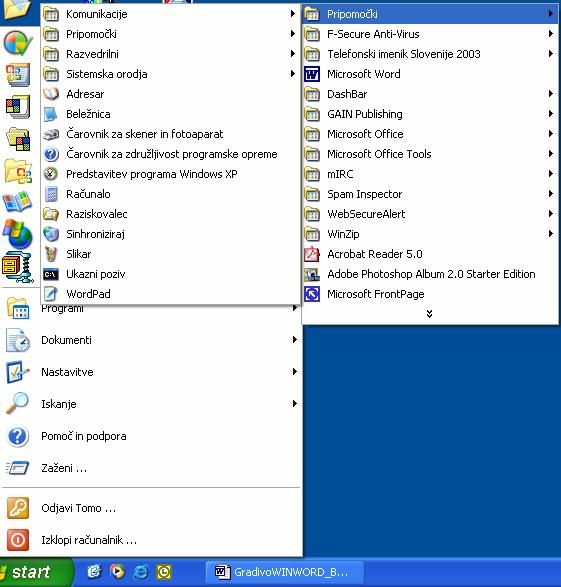This screenshot has width=561, height=587.
Task: Open Ukazni poziv command prompt icon
Action: pos(51,274)
